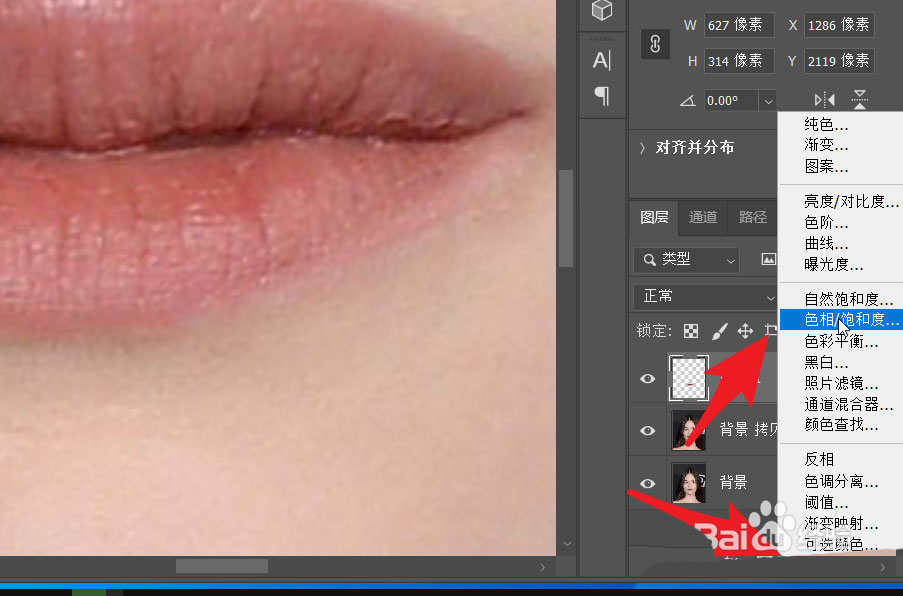Open the Character panel icon
903x596 pixels.
[x=602, y=60]
